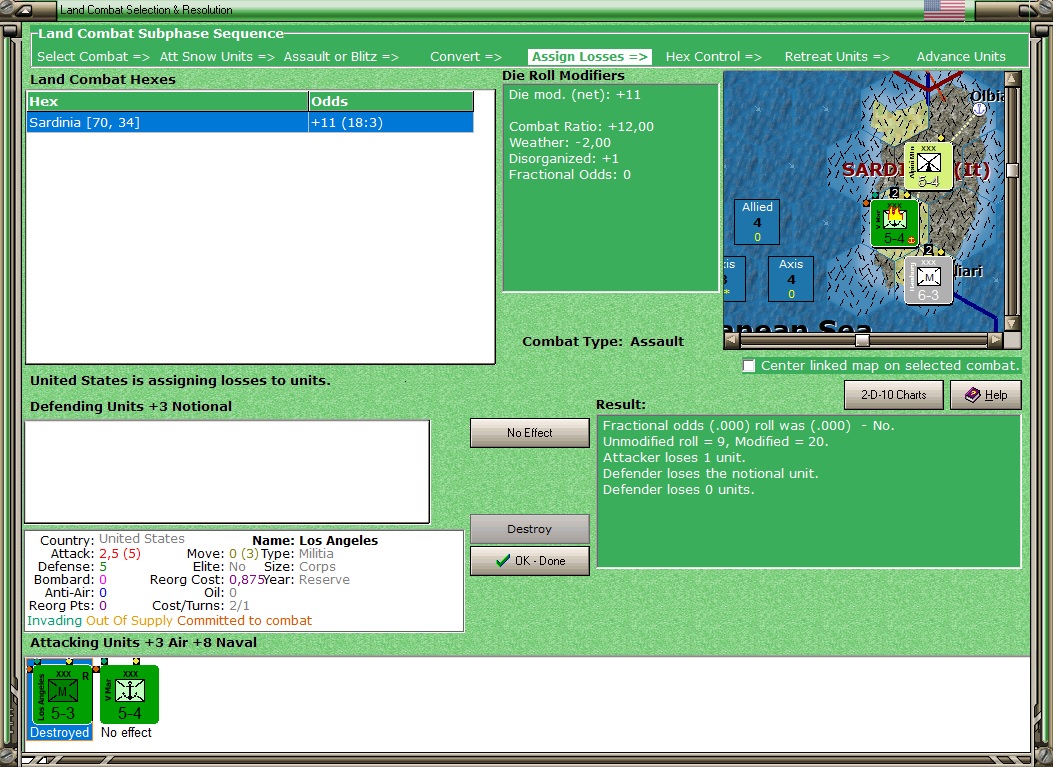
Task: Click the Allied 4 strength box
Action: point(757,222)
